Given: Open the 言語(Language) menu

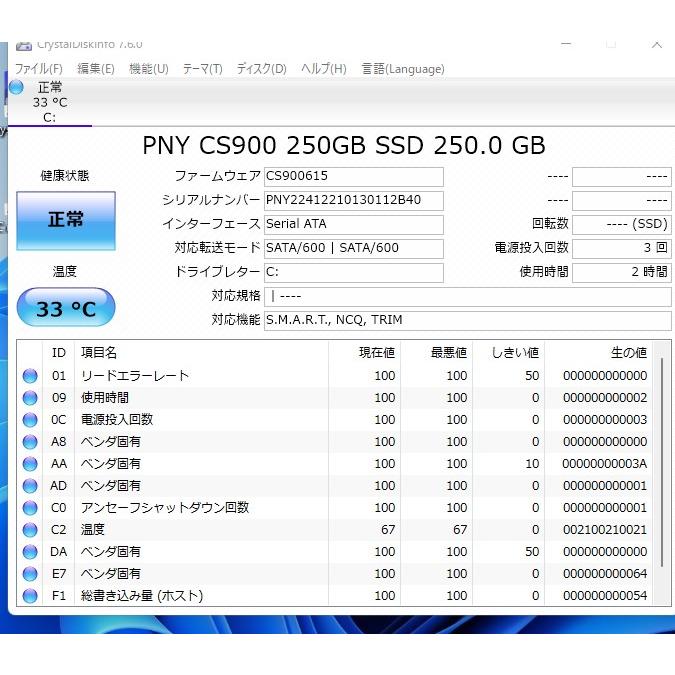Looking at the screenshot, I should [x=403, y=69].
